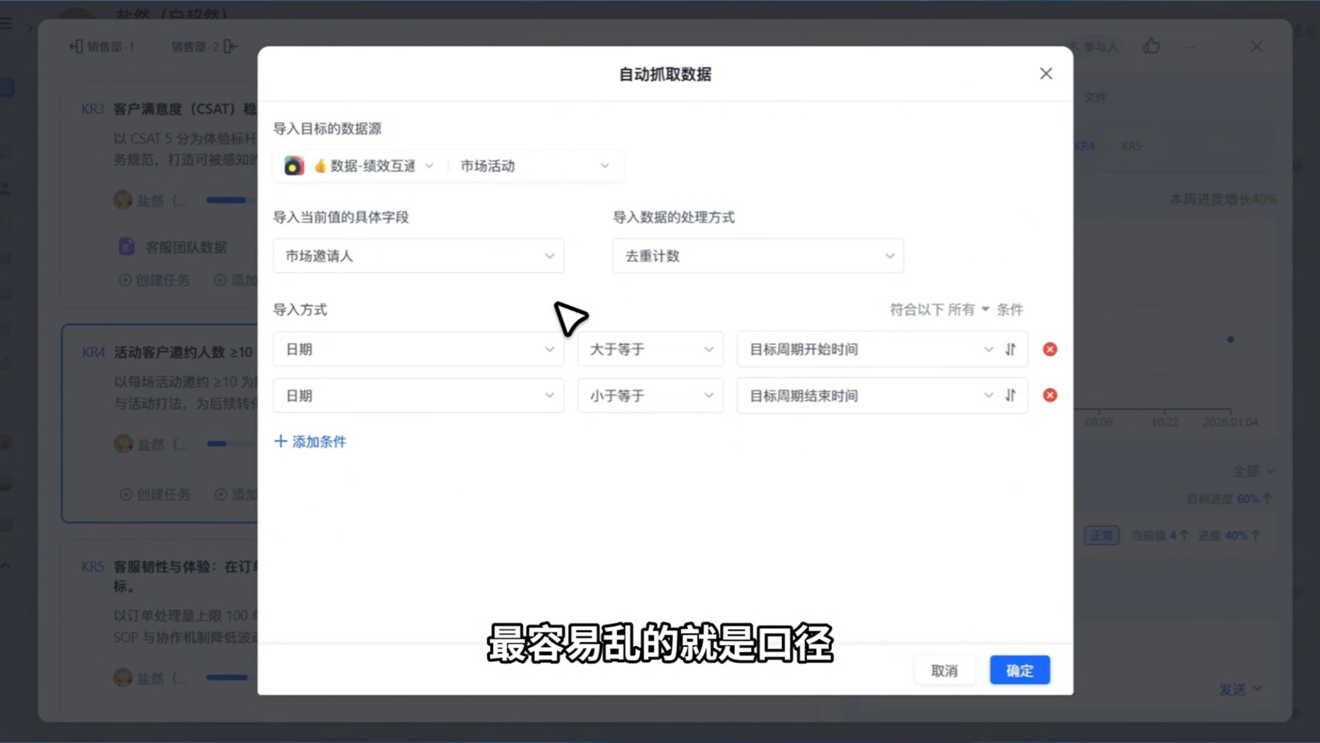Viewport: 1320px width, 743px height.
Task: Click the 取消 button
Action: click(x=944, y=670)
